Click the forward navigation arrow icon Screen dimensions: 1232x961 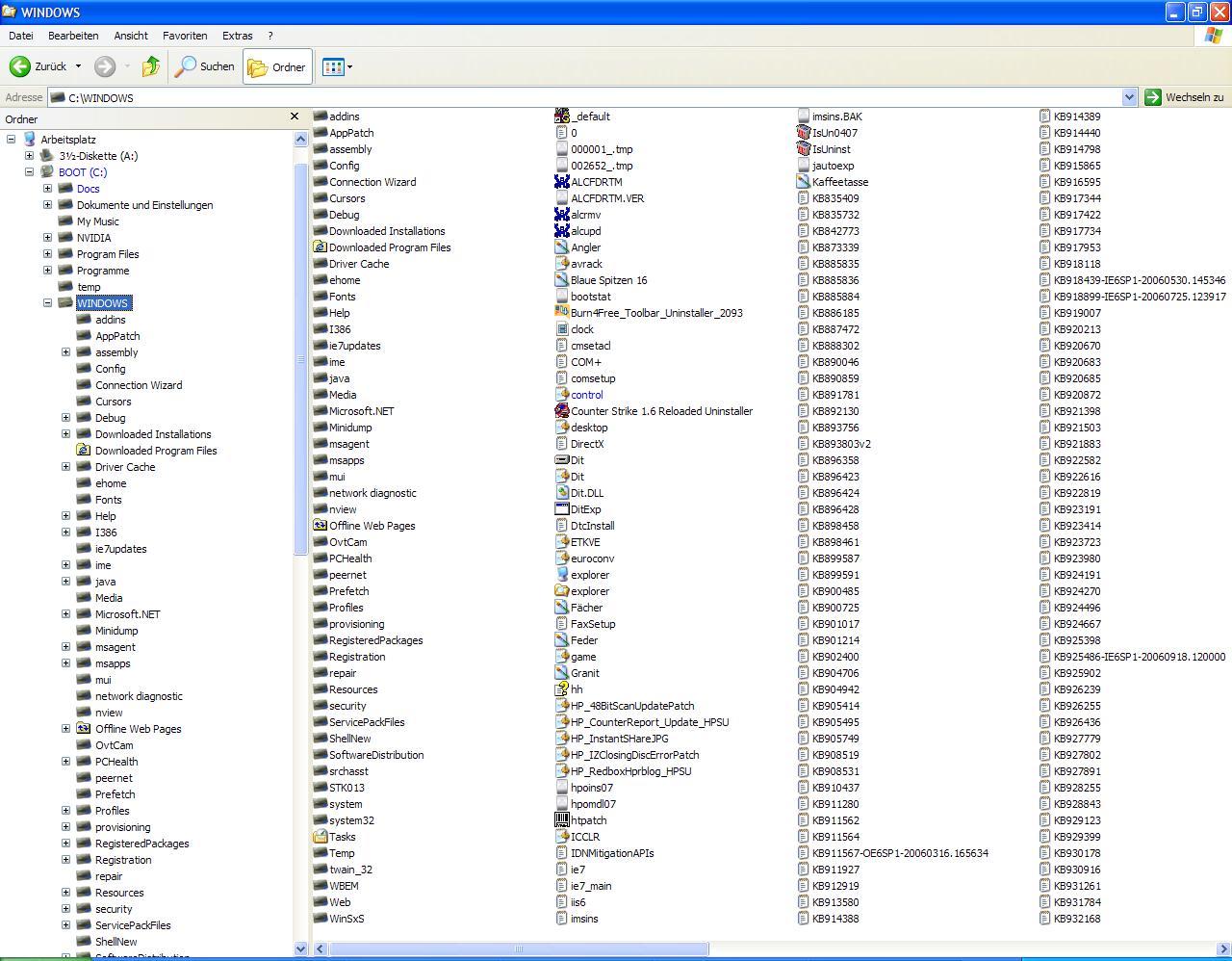click(x=105, y=66)
